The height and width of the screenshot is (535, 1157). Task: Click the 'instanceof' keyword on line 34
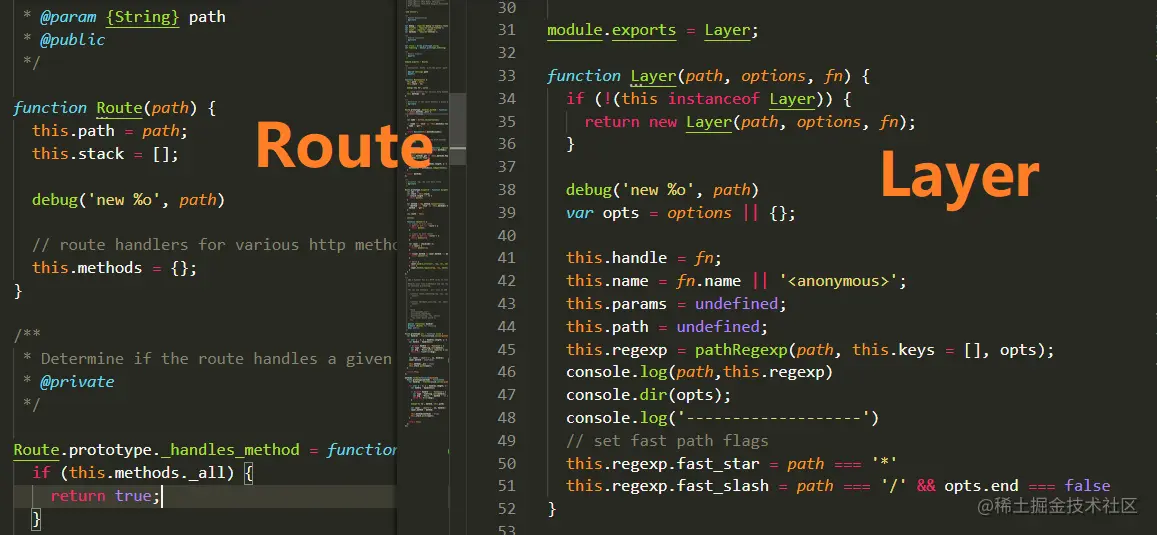tap(714, 99)
